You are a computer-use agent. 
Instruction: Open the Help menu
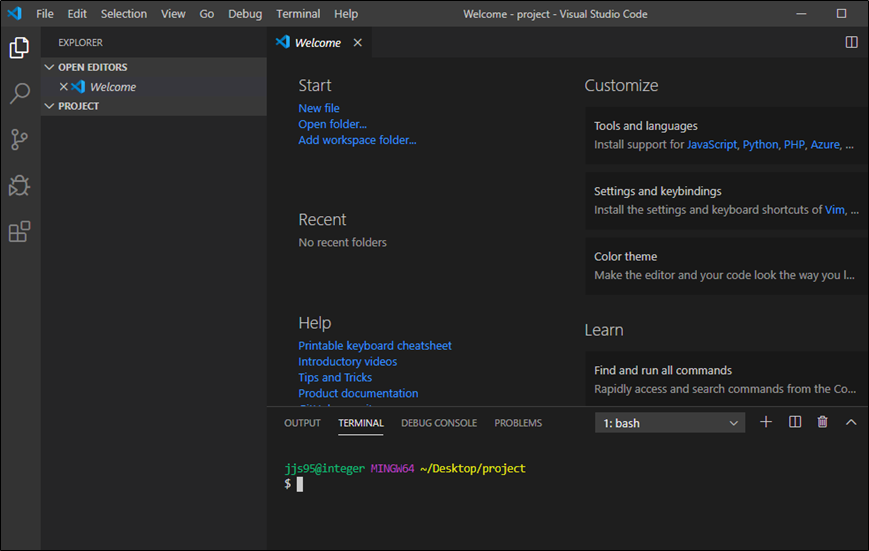[346, 14]
